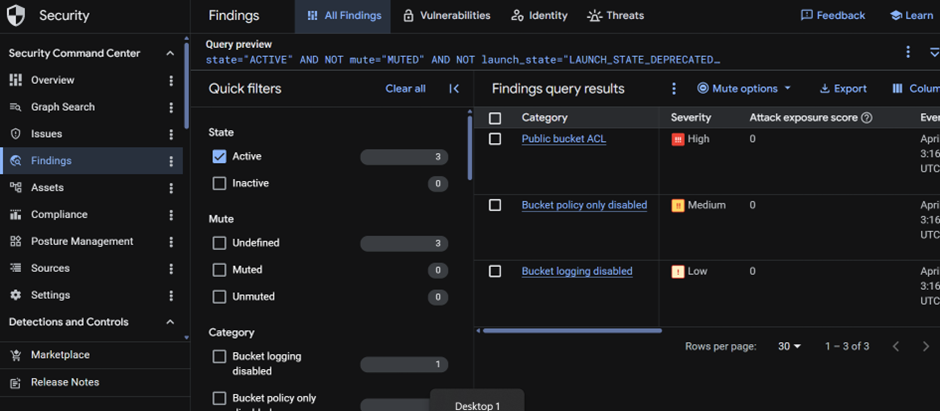Screen dimensions: 940x411
Task: Click the Compliance icon in sidebar
Action: click(16, 214)
